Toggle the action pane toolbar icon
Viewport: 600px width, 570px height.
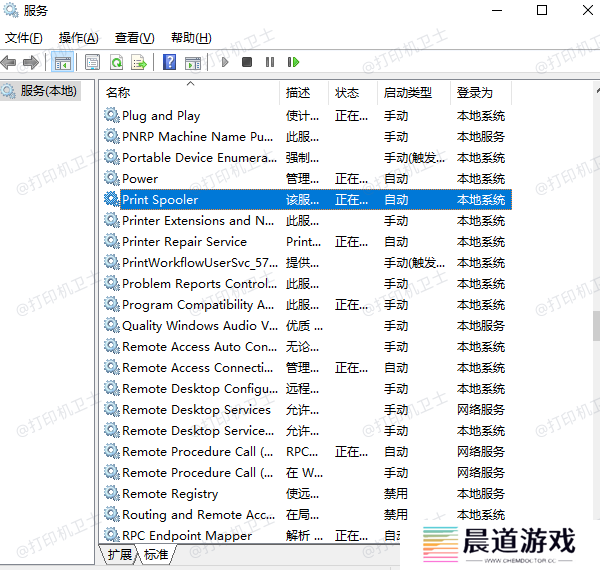pyautogui.click(x=193, y=63)
